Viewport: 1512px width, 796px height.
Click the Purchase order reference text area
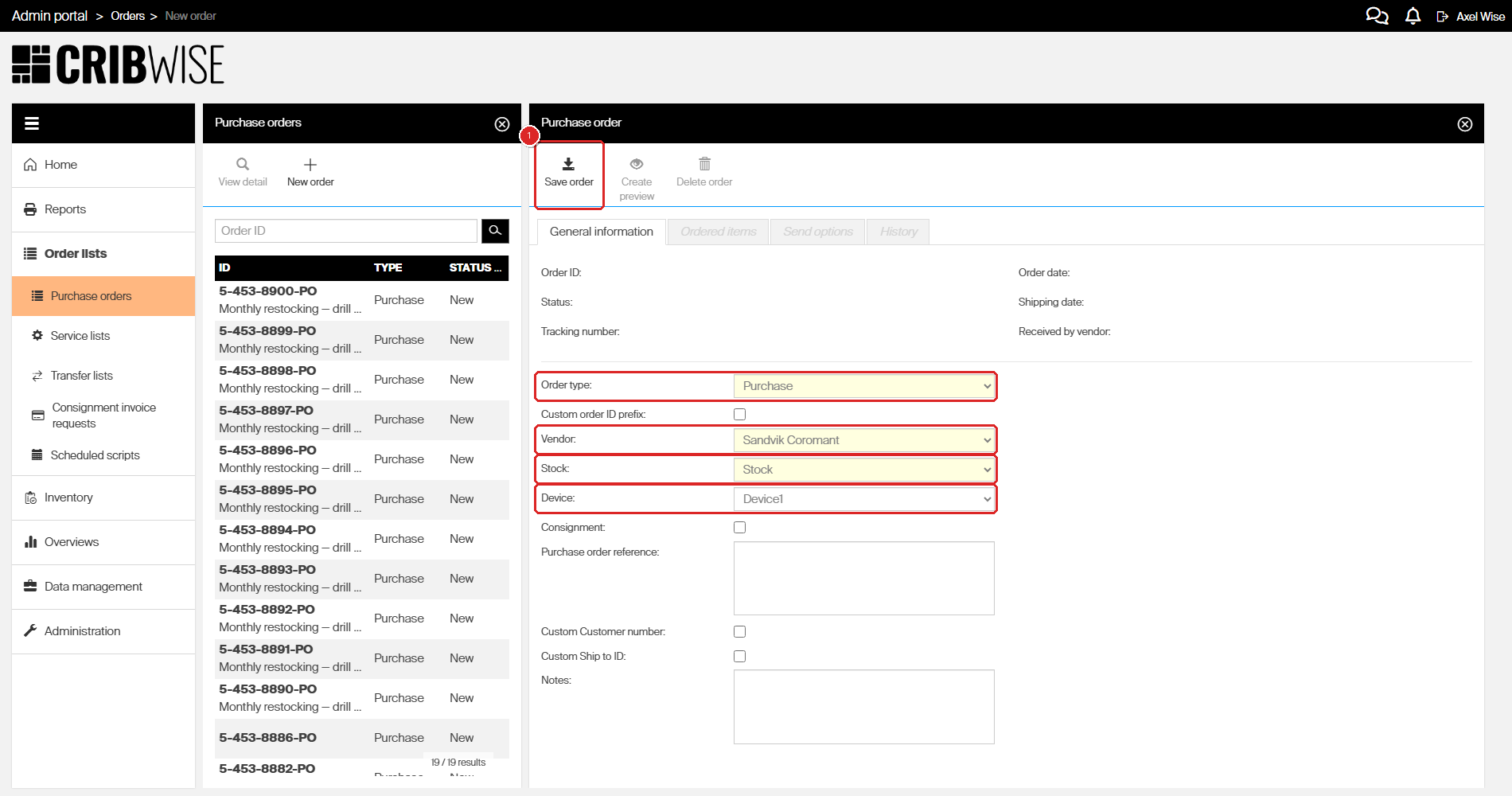pos(863,579)
